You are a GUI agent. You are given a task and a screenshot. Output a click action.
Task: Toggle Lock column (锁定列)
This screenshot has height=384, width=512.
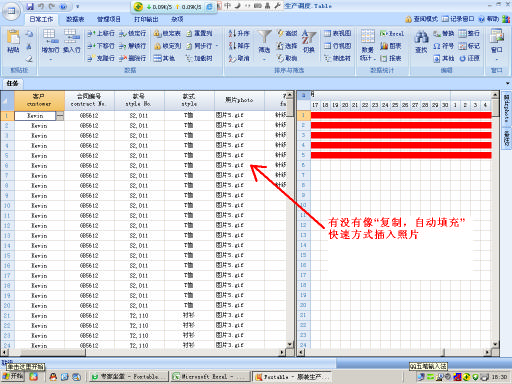157,46
